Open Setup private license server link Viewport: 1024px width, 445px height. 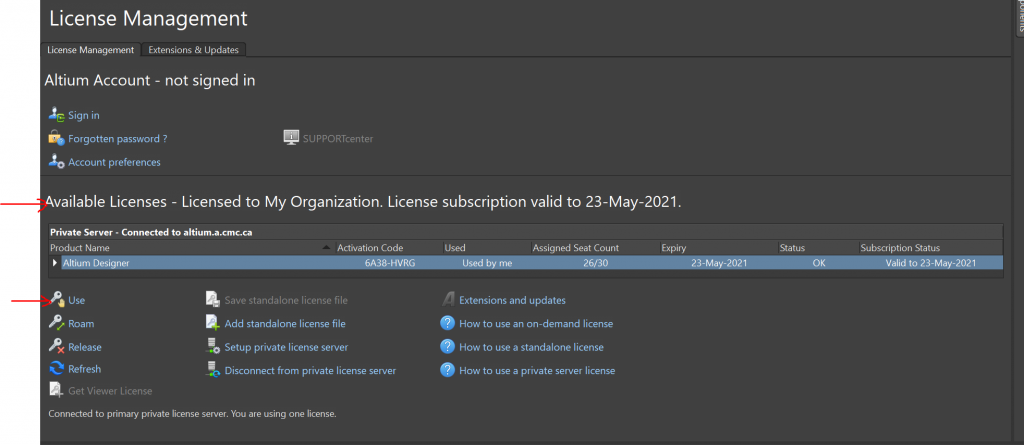[x=287, y=347]
